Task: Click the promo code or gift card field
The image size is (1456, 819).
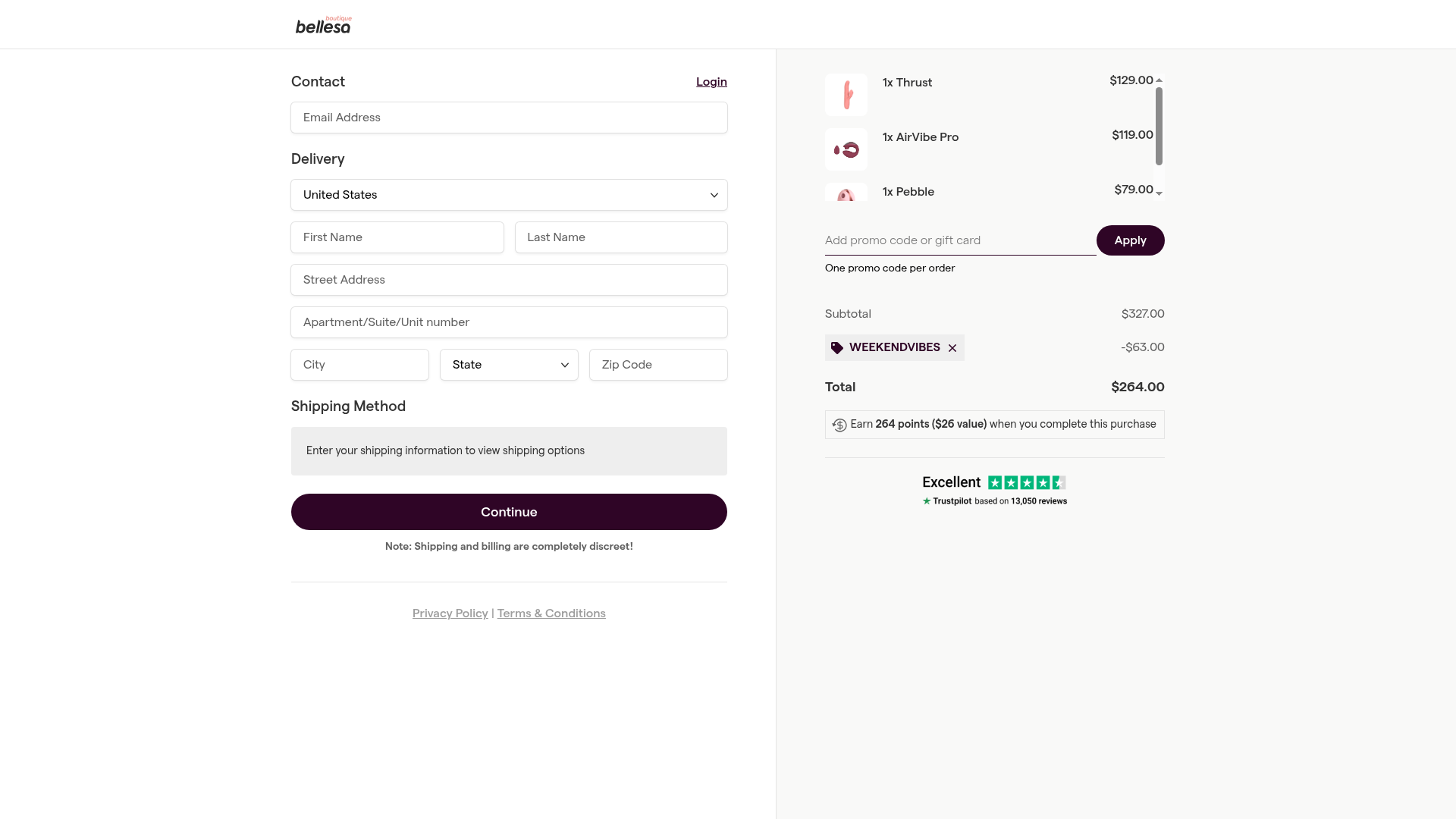Action: pos(960,240)
